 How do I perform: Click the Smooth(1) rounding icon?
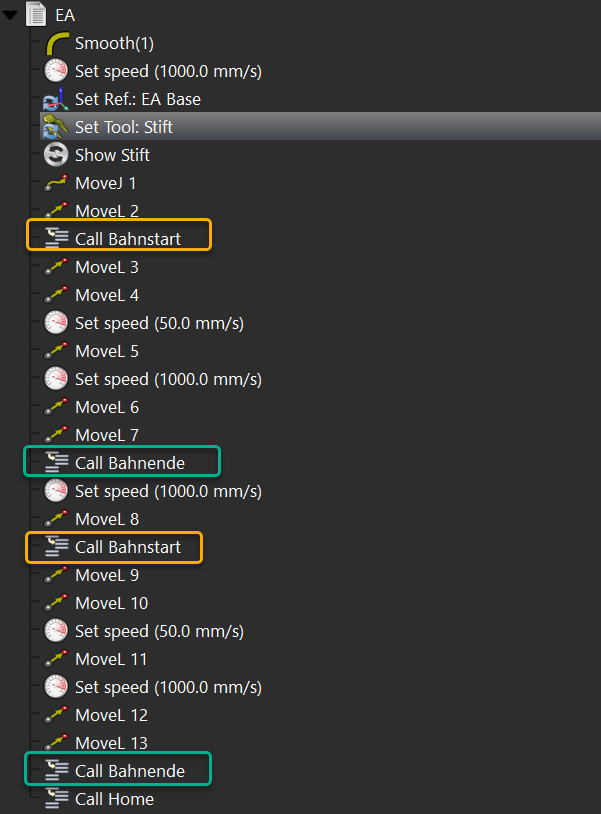[x=56, y=44]
